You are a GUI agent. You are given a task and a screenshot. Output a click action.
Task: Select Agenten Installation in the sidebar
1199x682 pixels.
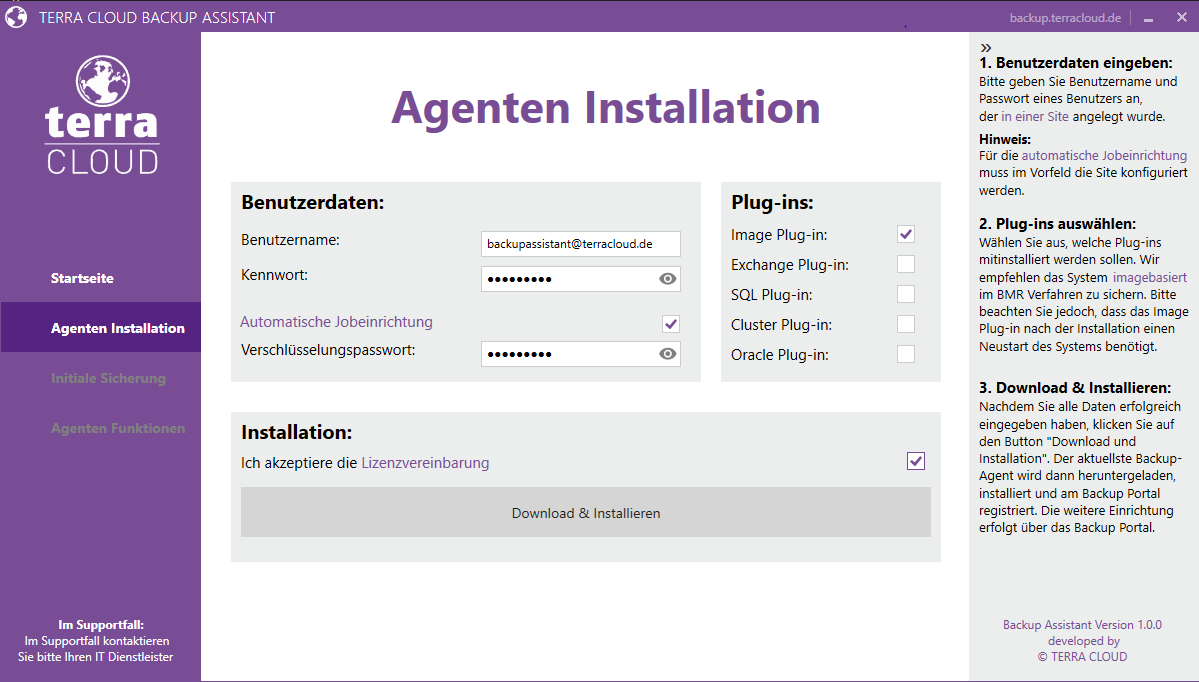[117, 328]
